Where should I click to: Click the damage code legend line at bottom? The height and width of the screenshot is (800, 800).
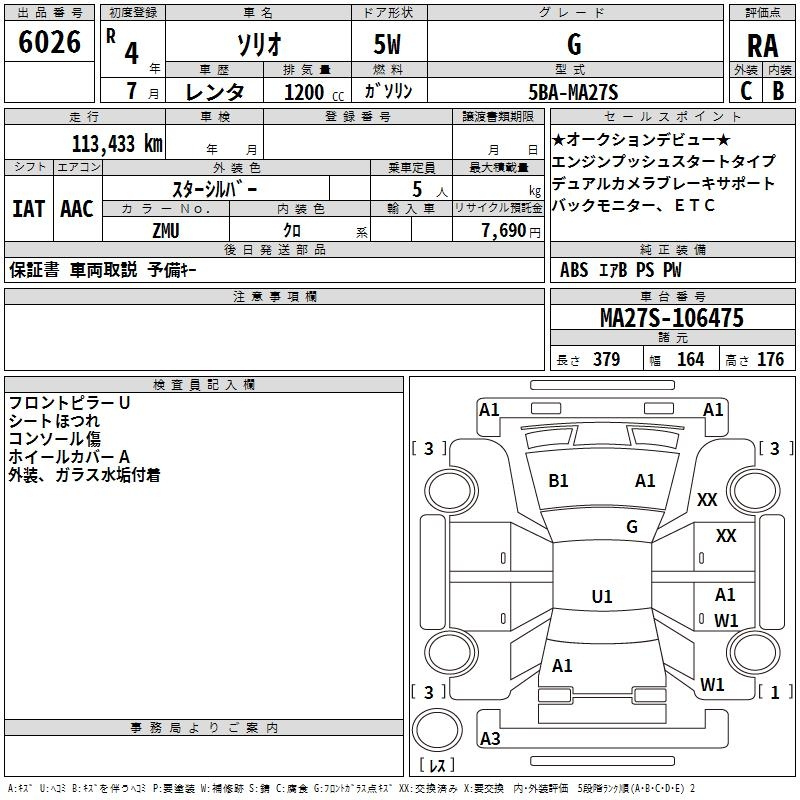[x=352, y=788]
